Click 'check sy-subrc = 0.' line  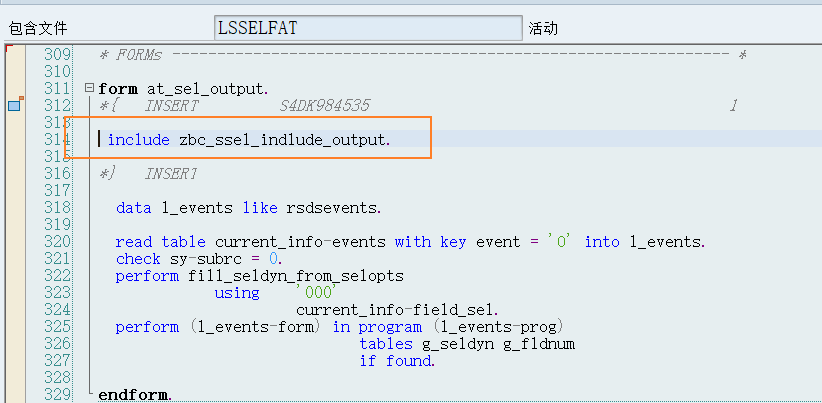pos(199,259)
